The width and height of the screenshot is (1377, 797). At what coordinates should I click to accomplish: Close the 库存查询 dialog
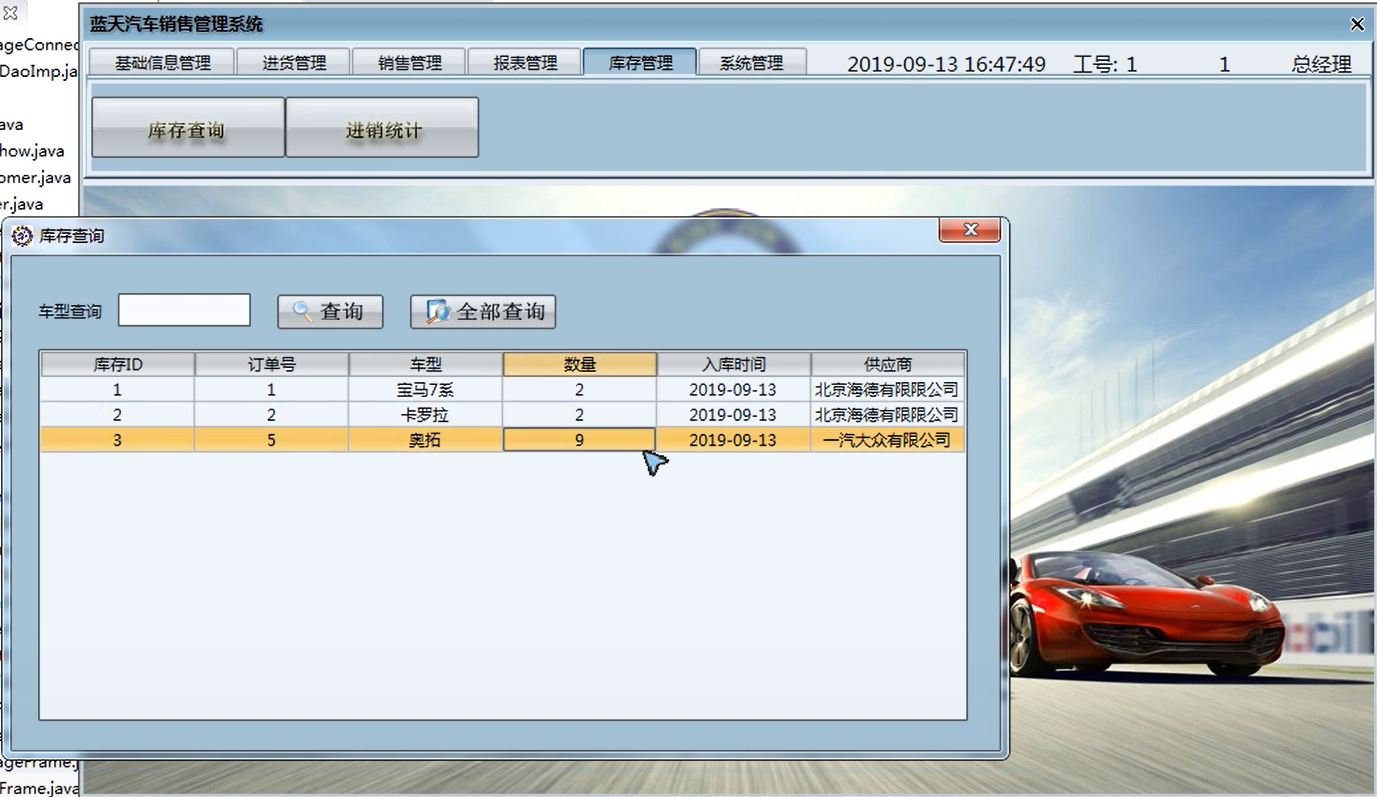click(969, 229)
